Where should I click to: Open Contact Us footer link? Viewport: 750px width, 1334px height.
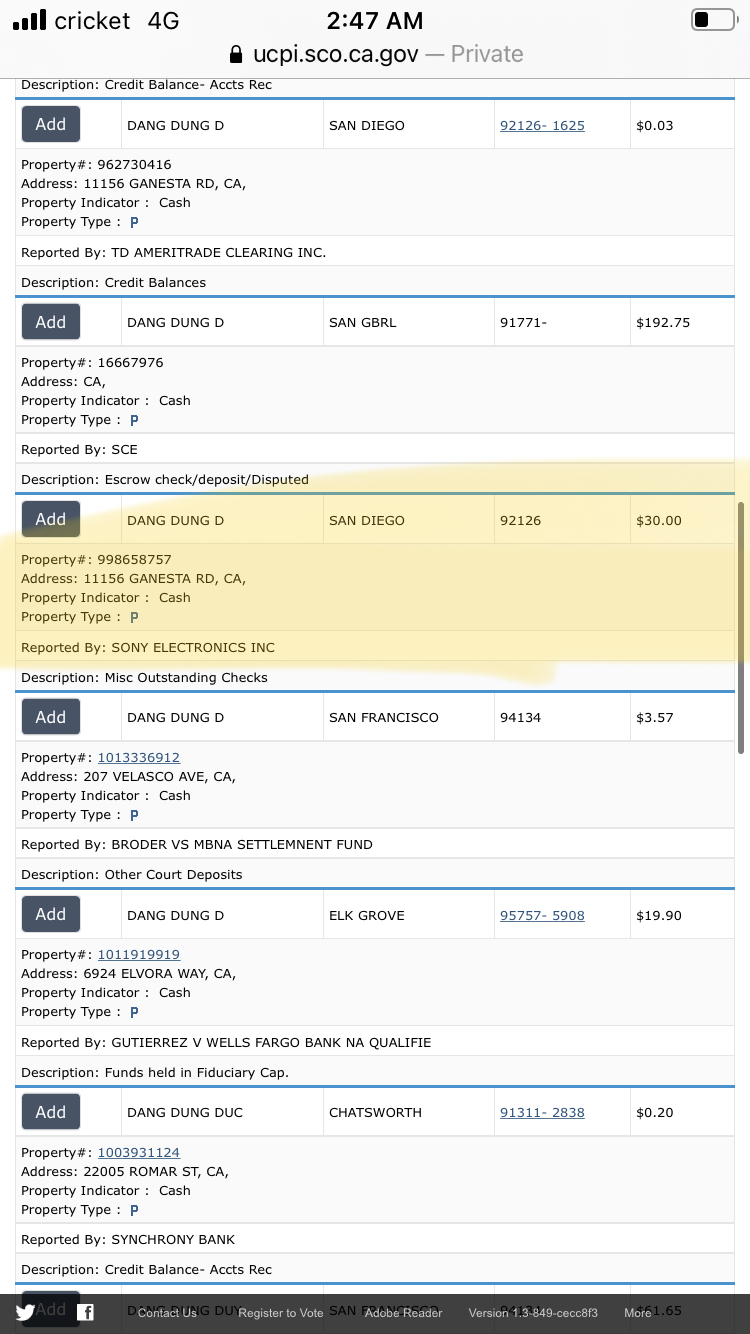pyautogui.click(x=167, y=1313)
